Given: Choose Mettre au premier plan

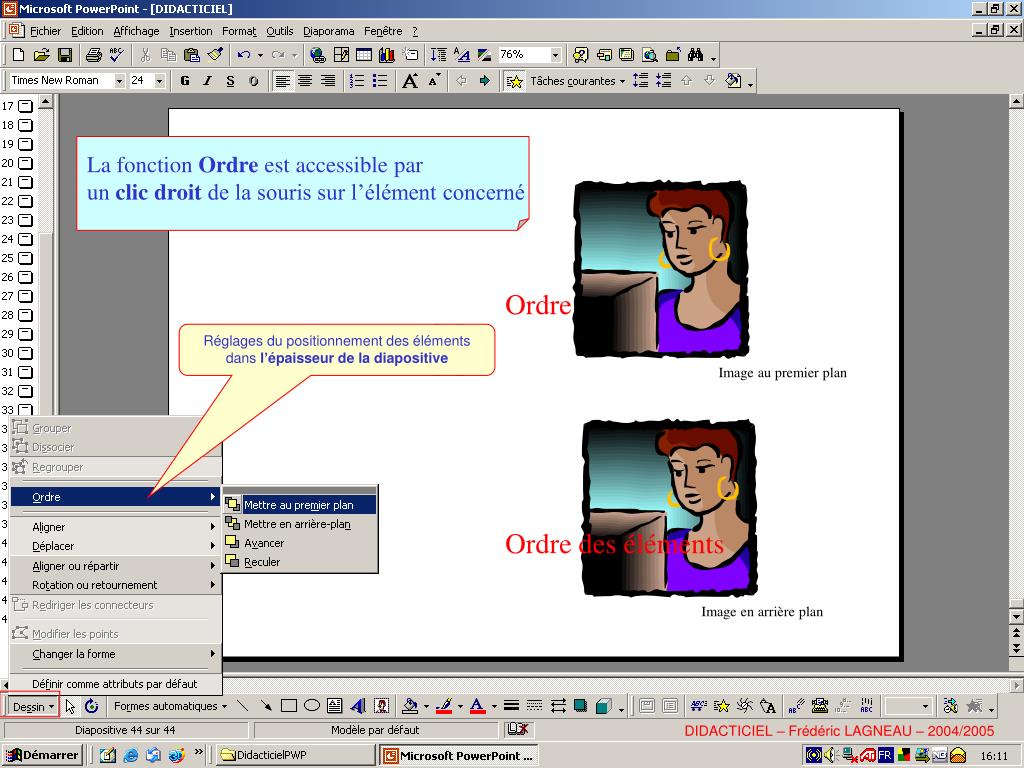Looking at the screenshot, I should coord(300,504).
